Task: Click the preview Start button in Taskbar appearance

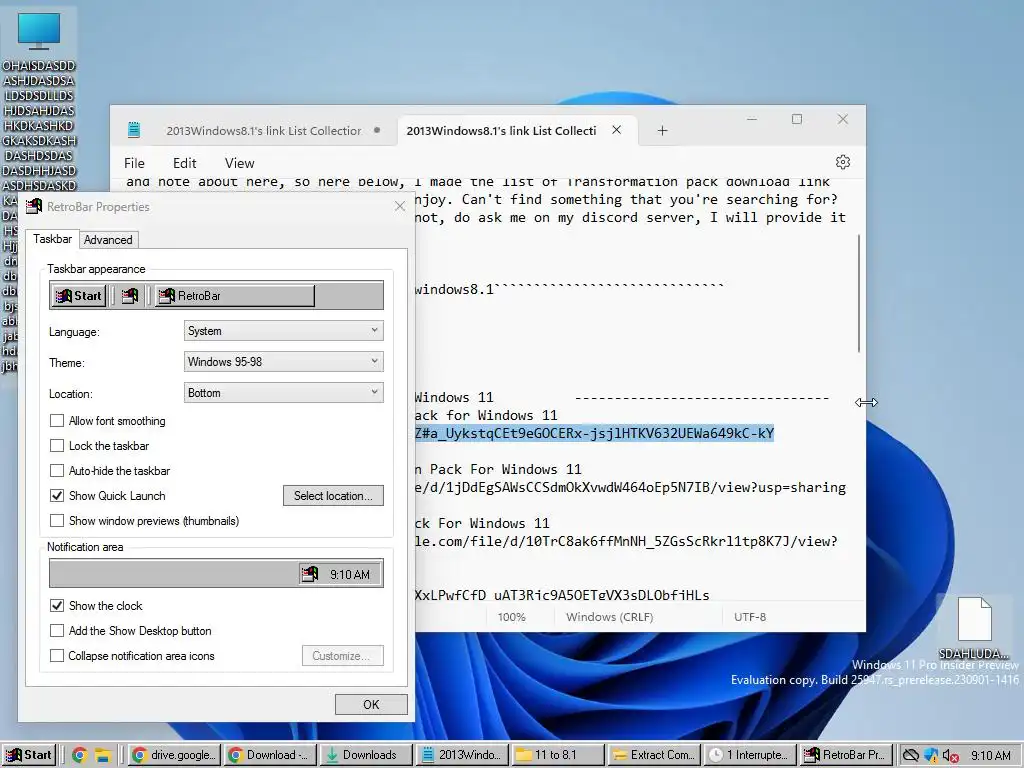Action: point(78,296)
